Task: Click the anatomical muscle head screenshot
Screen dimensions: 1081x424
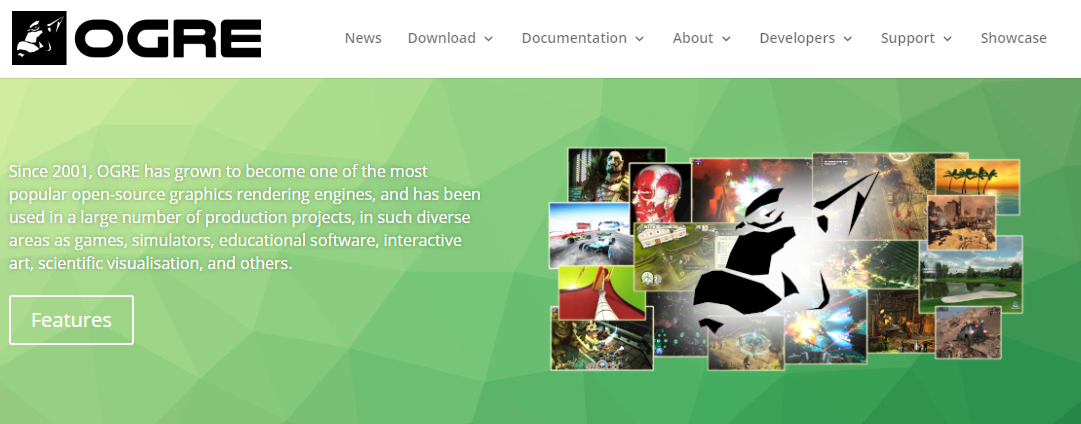Action: pos(660,192)
